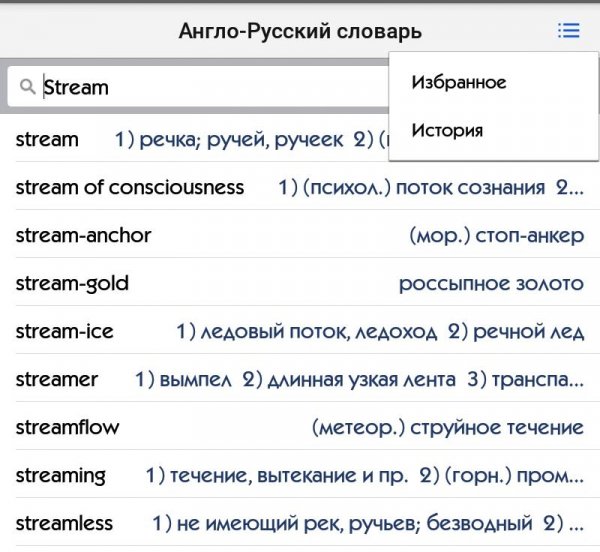Image resolution: width=600 pixels, height=552 pixels.
Task: Click translation 'россыпное золото'
Action: click(491, 283)
